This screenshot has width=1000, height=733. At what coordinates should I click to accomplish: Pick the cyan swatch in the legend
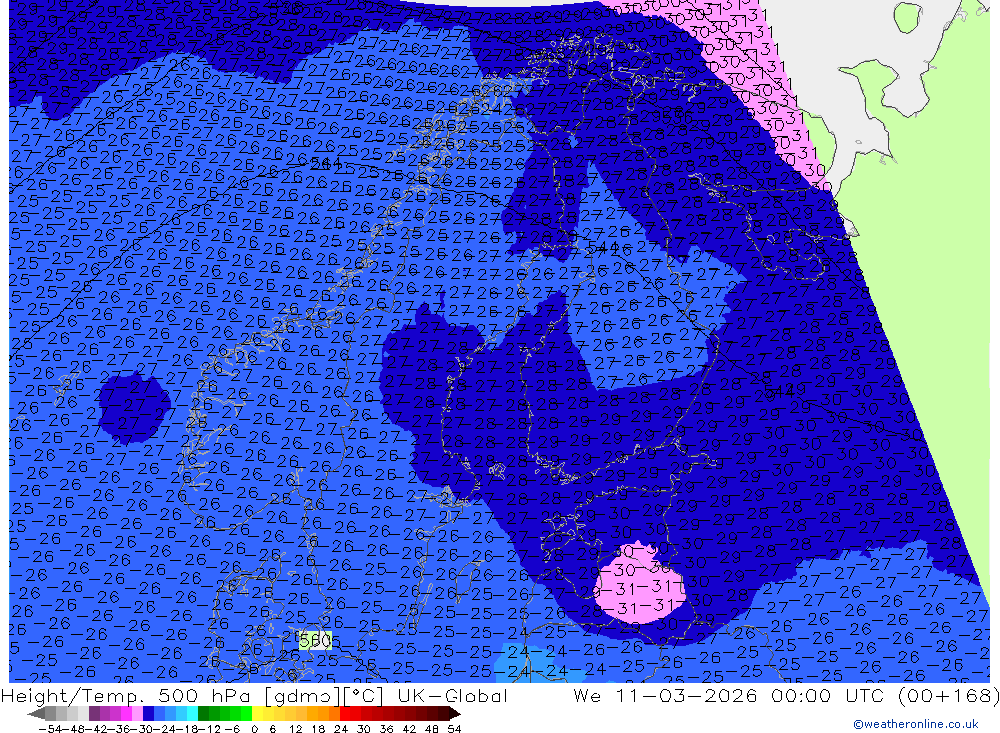(192, 714)
